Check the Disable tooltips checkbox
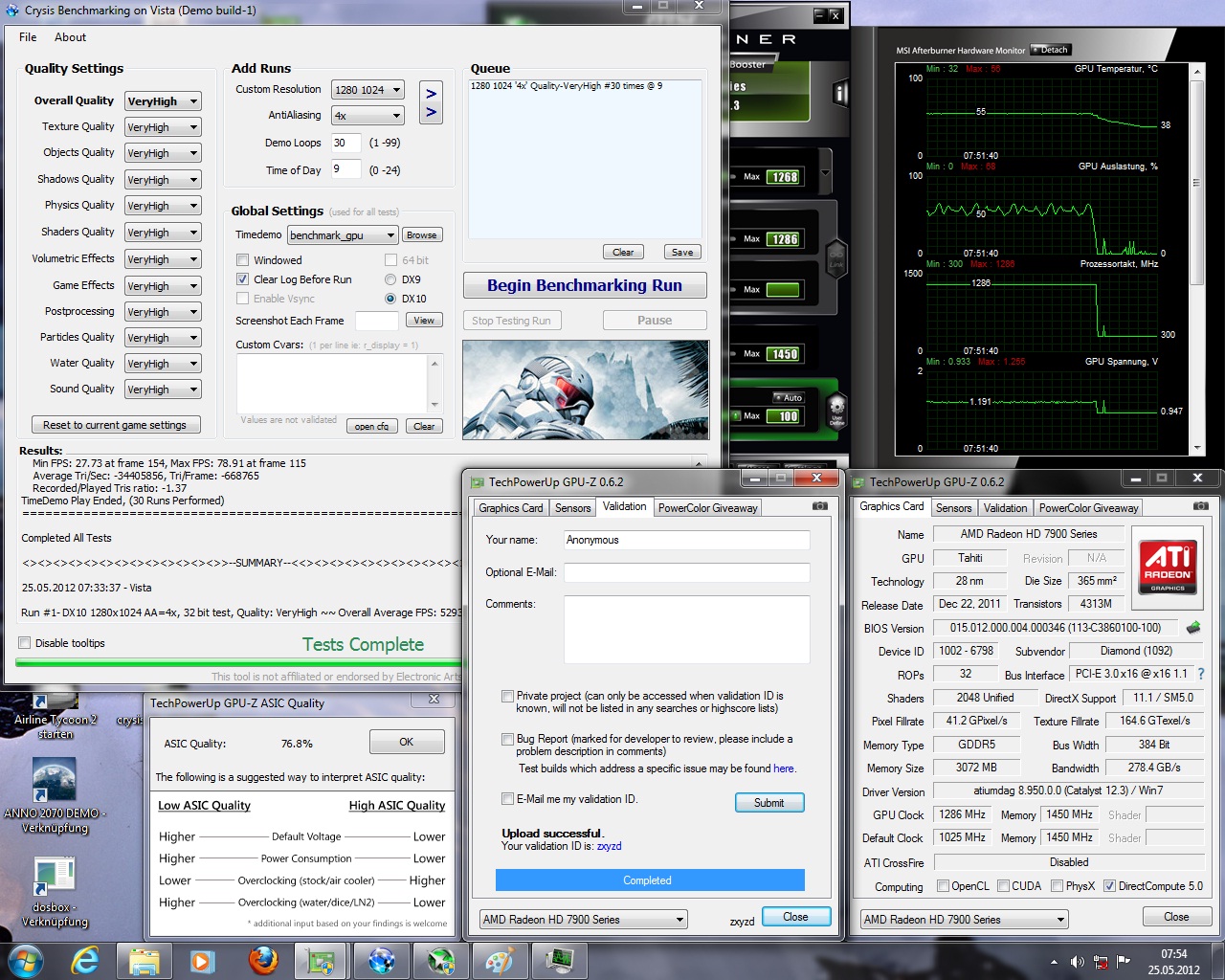 pyautogui.click(x=25, y=643)
